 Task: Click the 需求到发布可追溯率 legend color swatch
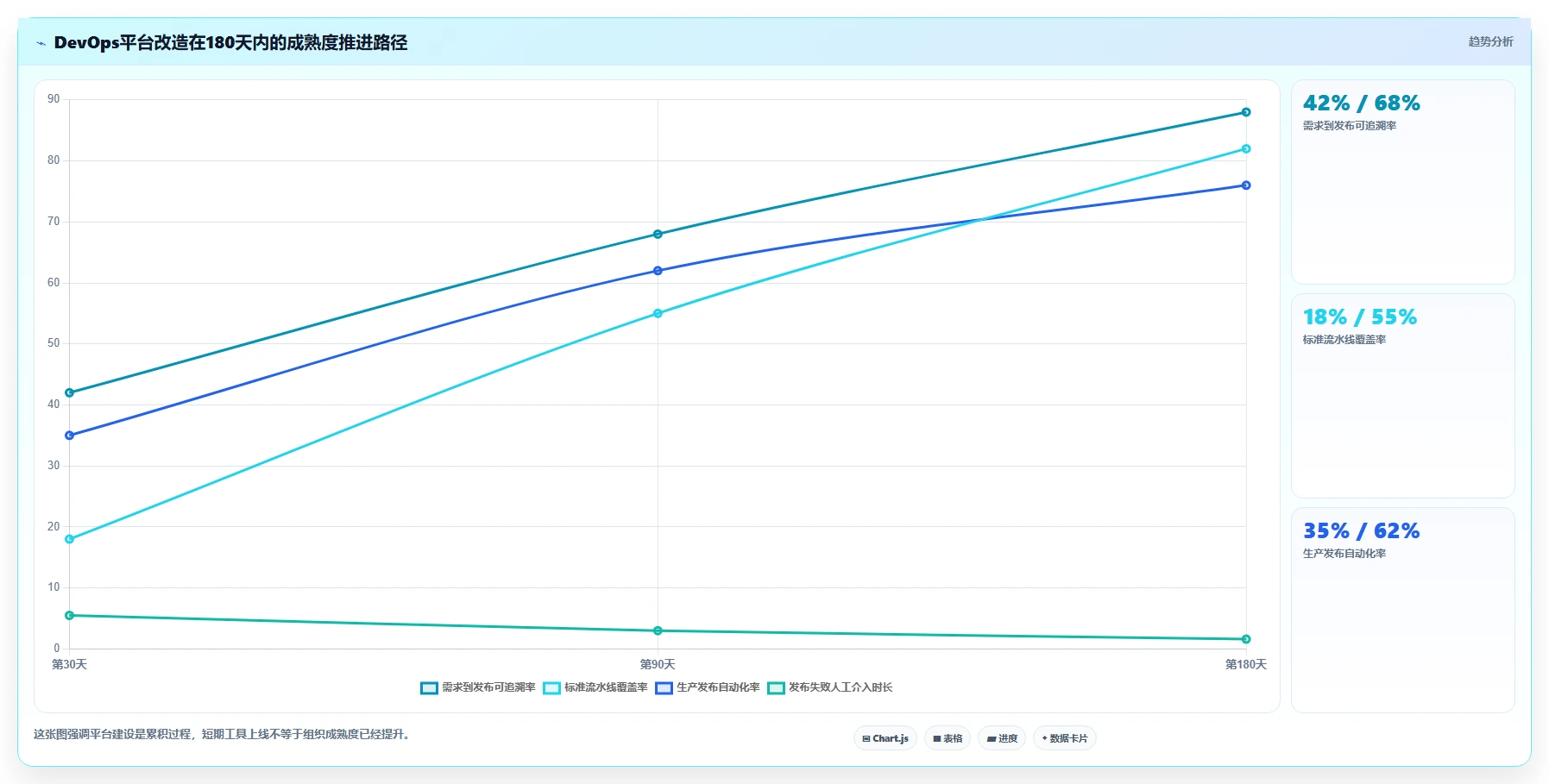pos(429,687)
